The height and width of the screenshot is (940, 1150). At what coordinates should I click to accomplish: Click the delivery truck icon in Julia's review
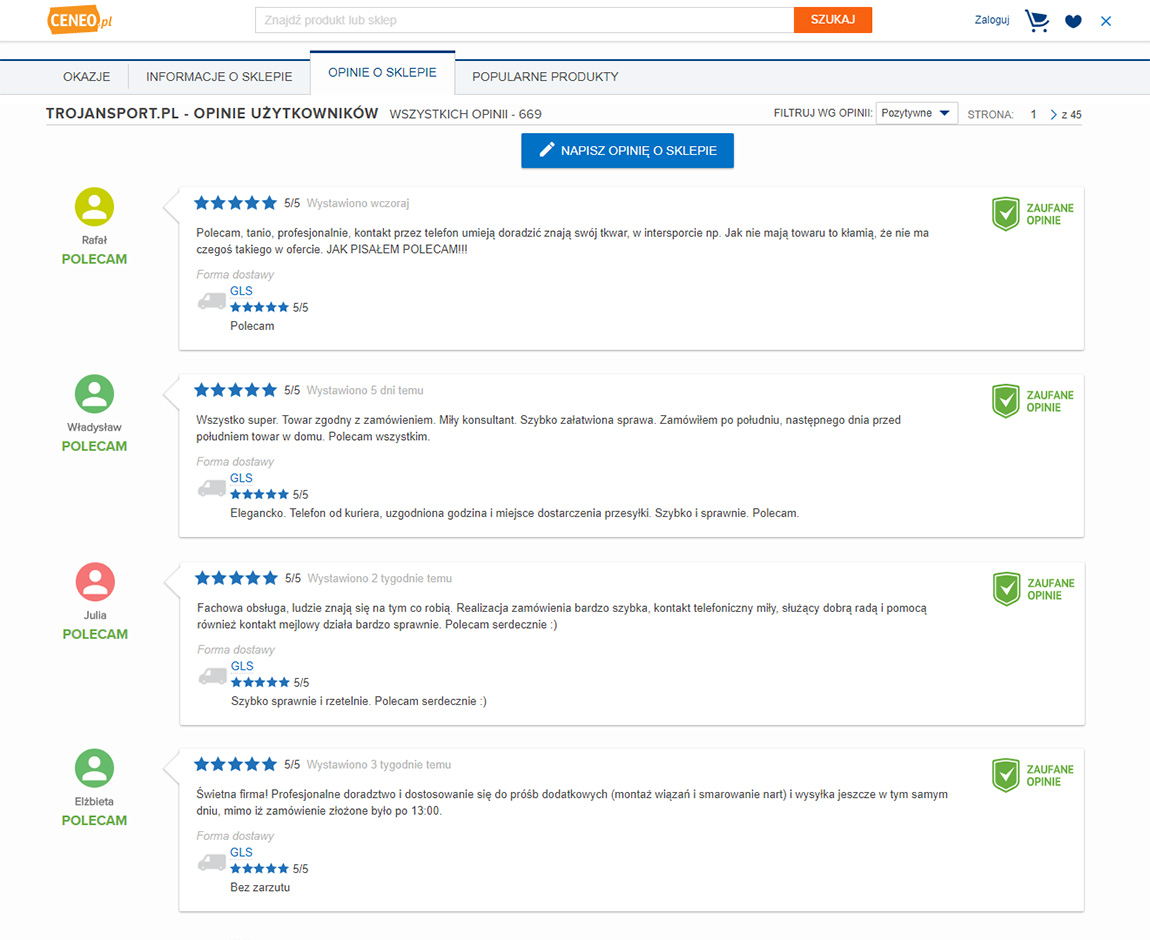point(213,676)
